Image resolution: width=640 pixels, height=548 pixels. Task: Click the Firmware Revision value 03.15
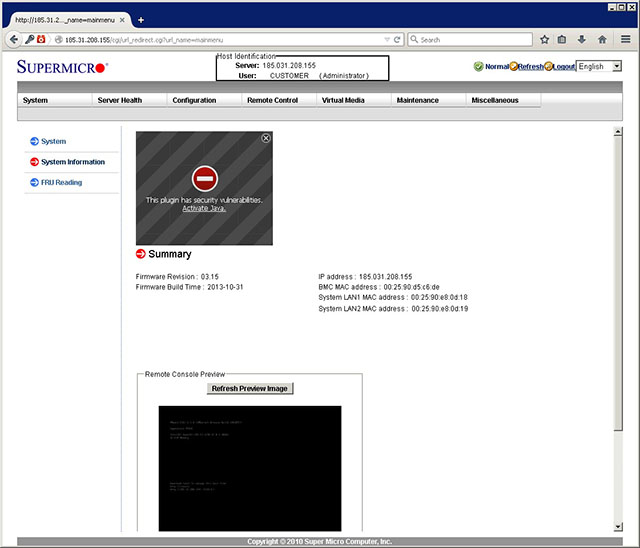209,277
